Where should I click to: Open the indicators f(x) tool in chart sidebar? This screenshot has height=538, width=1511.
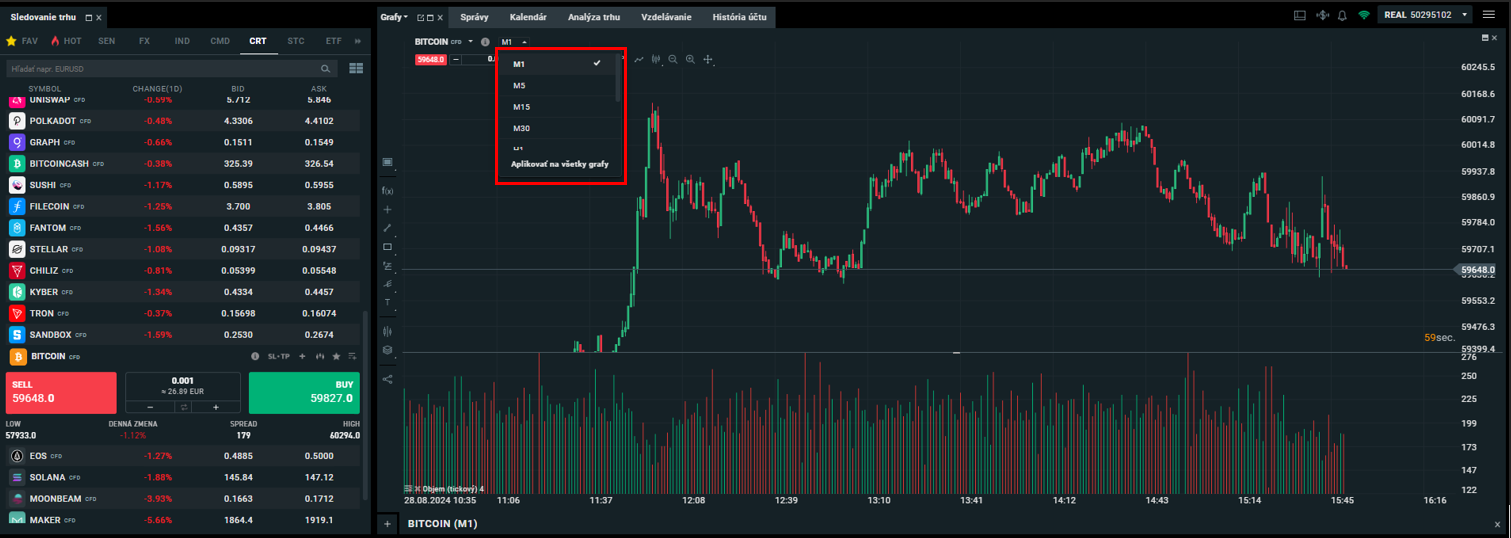tap(388, 190)
